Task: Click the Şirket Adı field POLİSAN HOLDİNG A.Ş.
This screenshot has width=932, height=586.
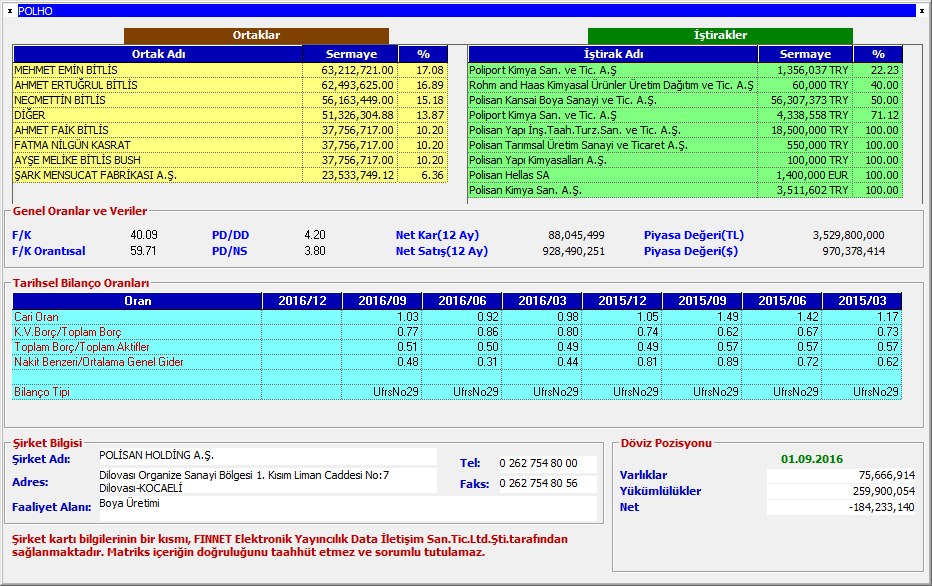Action: pyautogui.click(x=267, y=456)
